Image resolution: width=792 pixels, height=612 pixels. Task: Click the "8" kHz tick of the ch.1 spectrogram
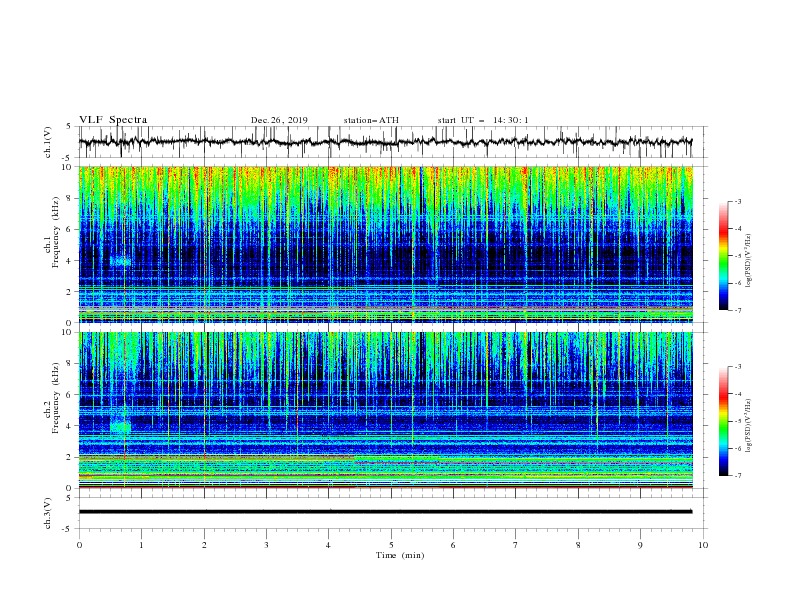click(x=70, y=198)
